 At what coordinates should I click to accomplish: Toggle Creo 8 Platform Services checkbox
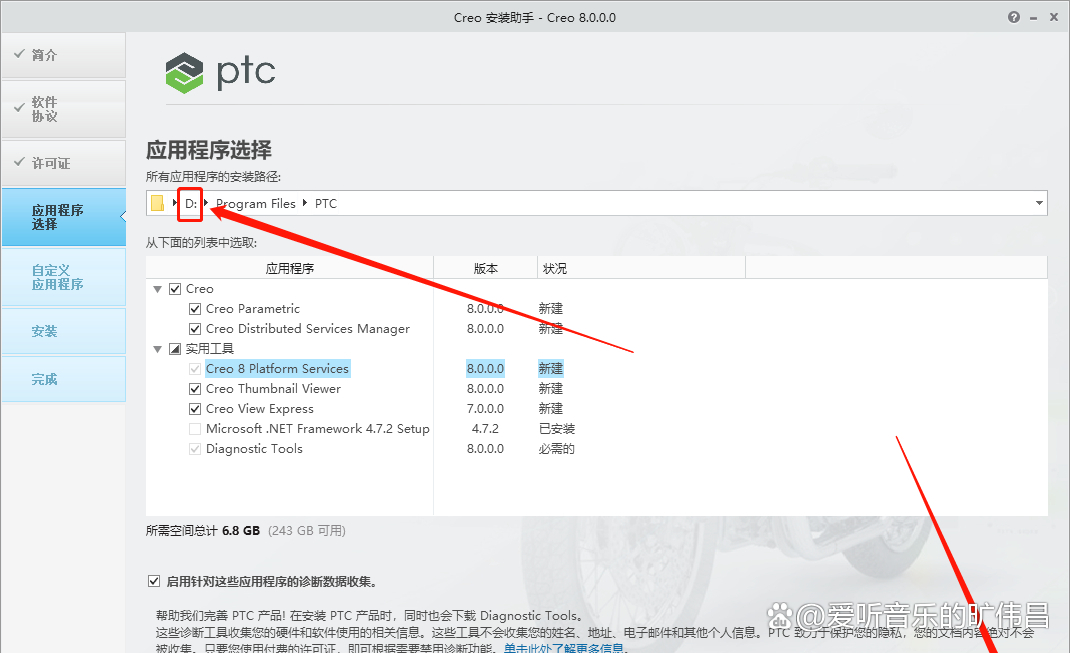[195, 369]
